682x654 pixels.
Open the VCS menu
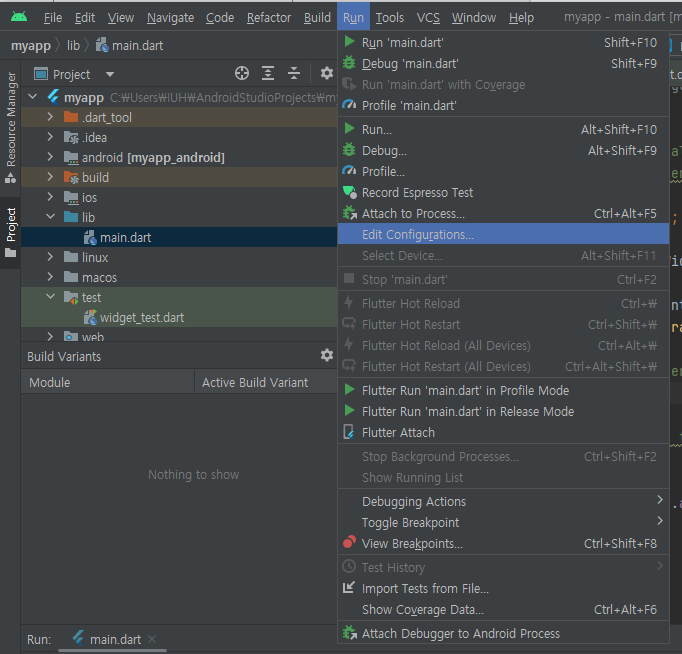click(x=428, y=17)
